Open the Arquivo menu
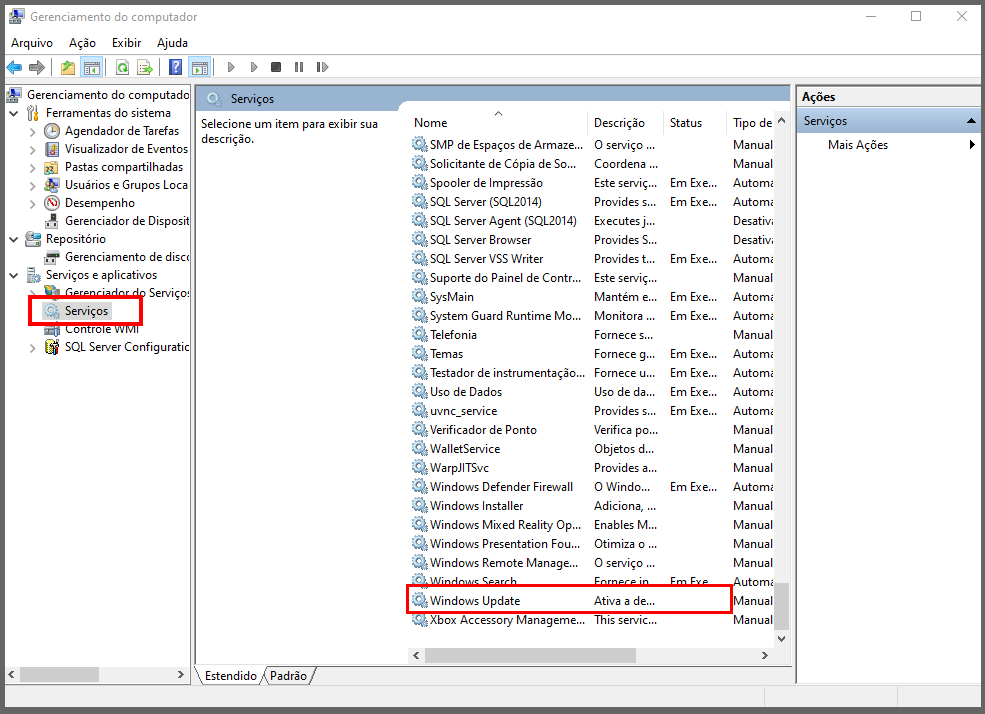 coord(32,43)
